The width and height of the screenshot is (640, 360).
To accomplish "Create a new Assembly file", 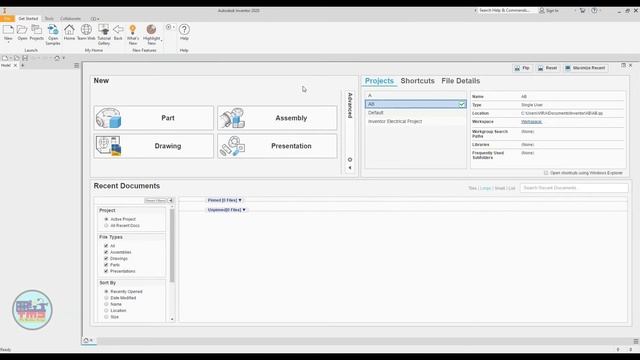I will 277,118.
